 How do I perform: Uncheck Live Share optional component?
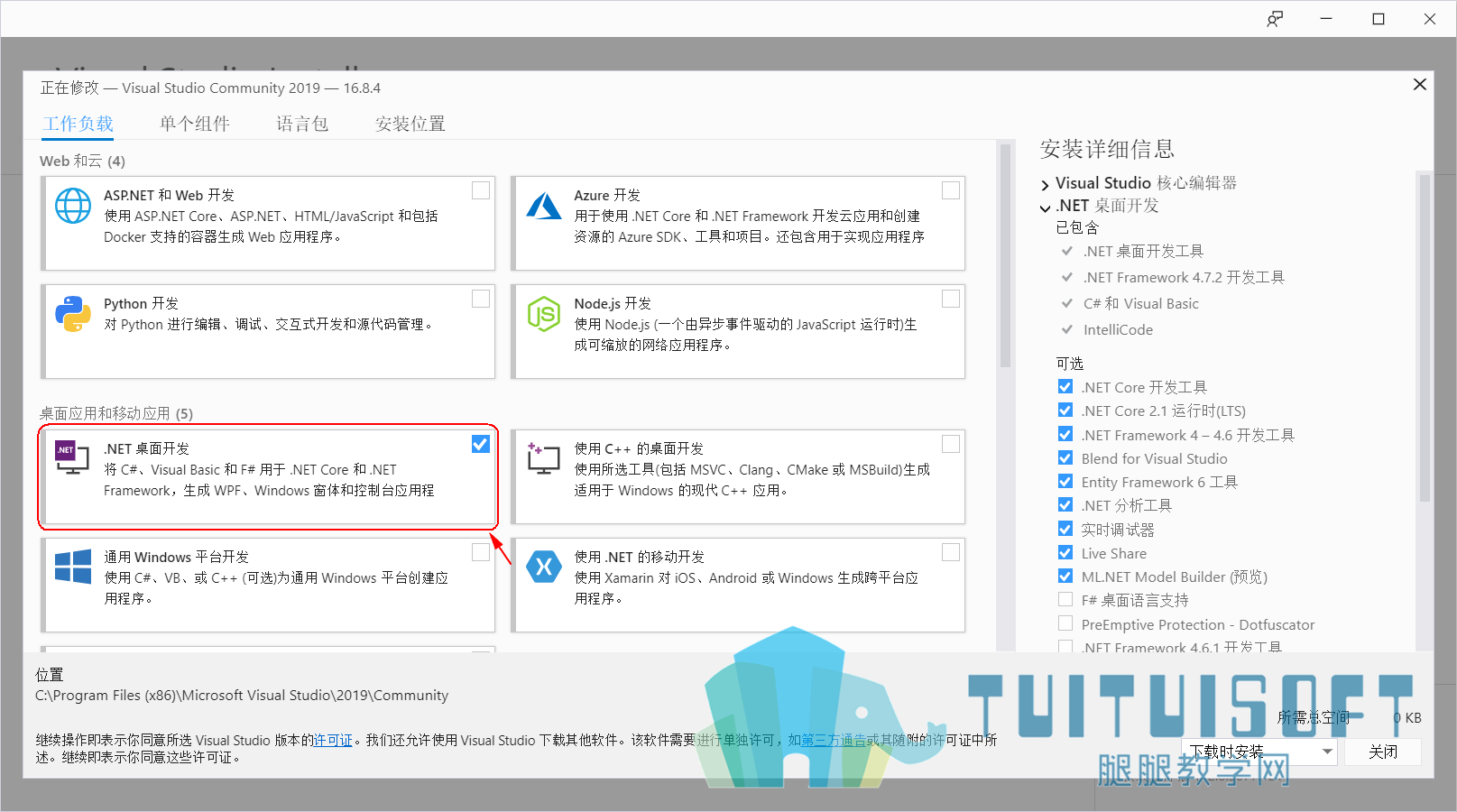pos(1065,553)
